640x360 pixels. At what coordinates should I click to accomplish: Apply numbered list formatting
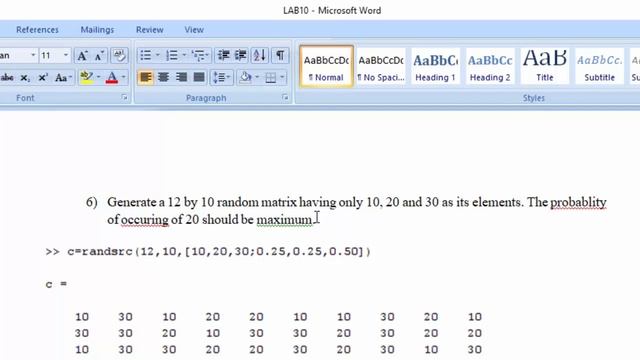172,56
